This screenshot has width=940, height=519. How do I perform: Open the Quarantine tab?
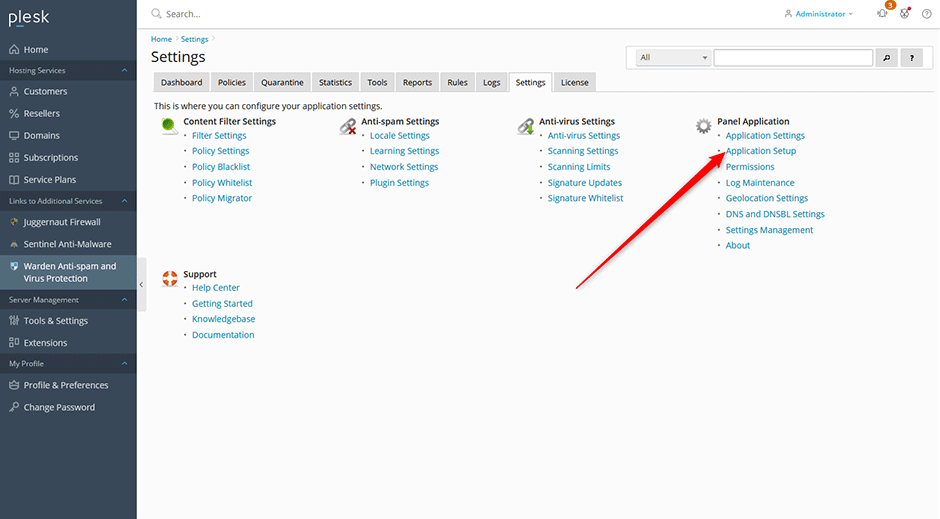pyautogui.click(x=282, y=83)
